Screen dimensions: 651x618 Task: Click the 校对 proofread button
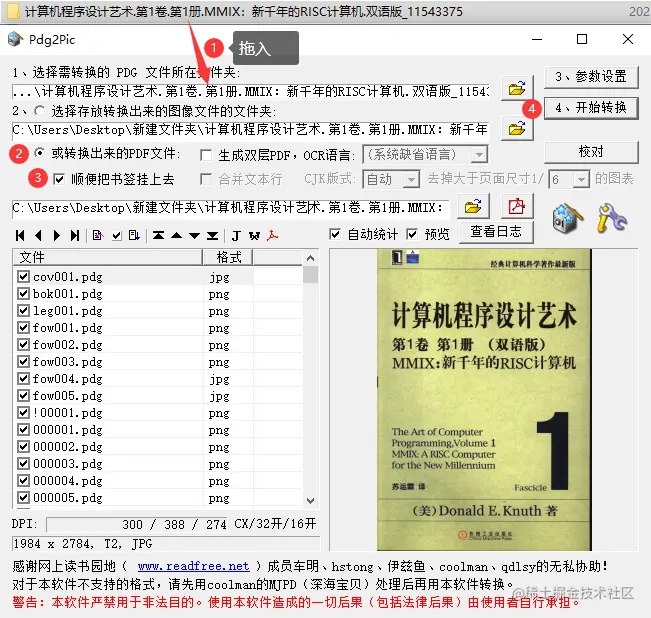coord(591,152)
